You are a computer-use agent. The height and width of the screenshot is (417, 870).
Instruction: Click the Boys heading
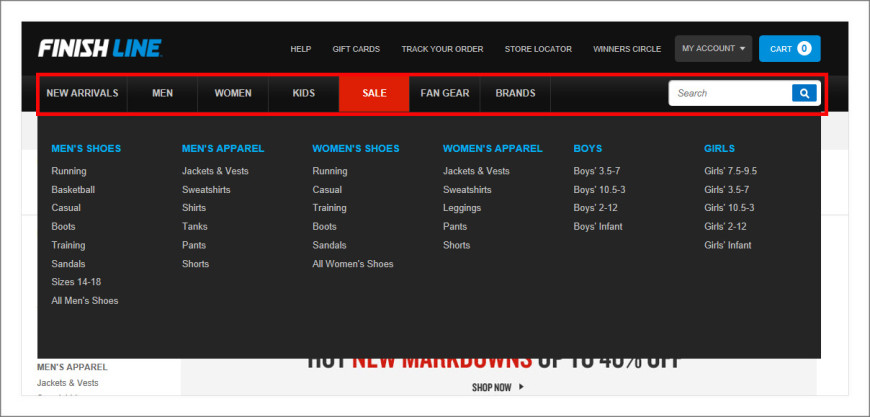point(588,149)
